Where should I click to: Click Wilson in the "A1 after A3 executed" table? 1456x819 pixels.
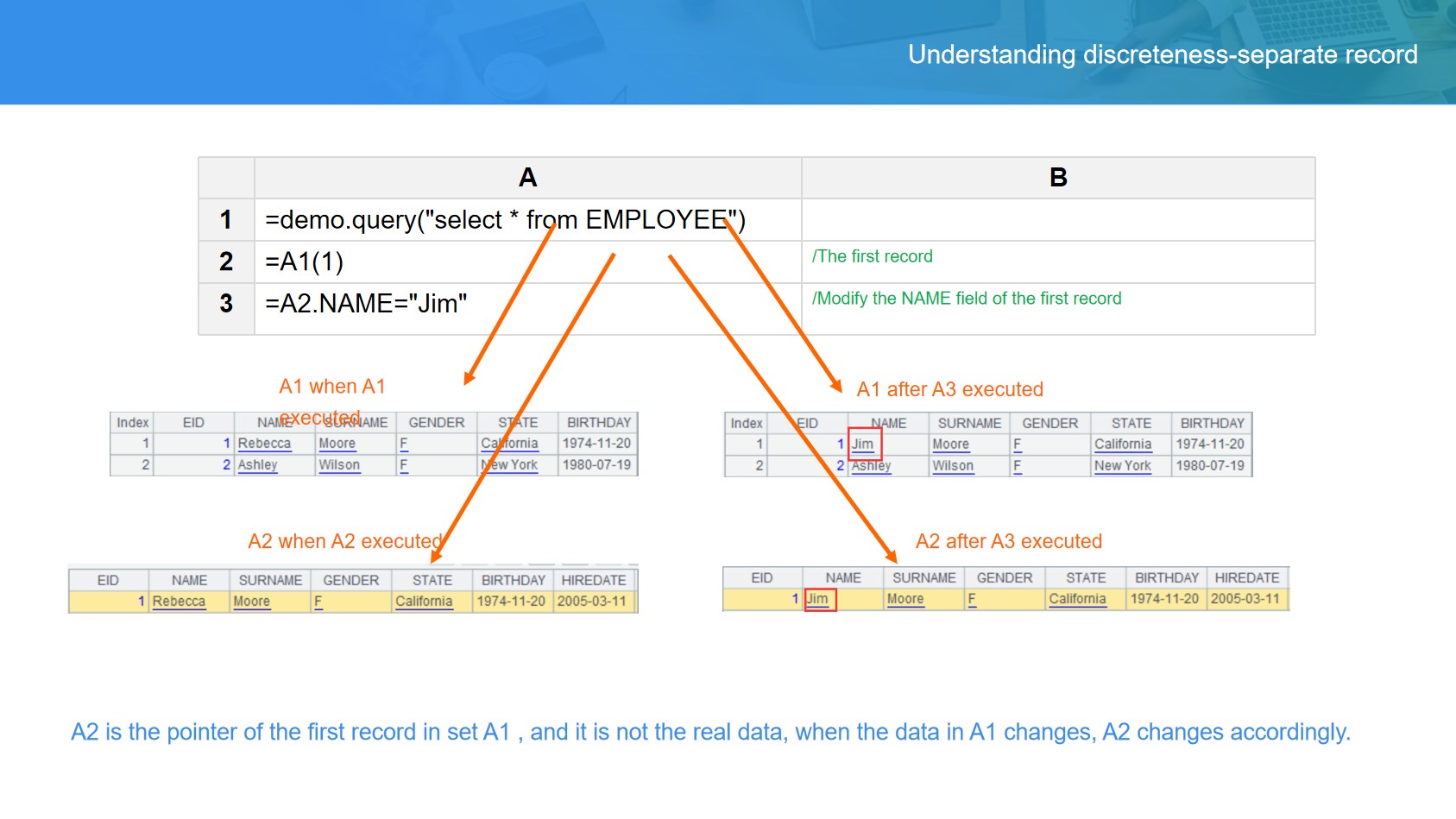[952, 466]
